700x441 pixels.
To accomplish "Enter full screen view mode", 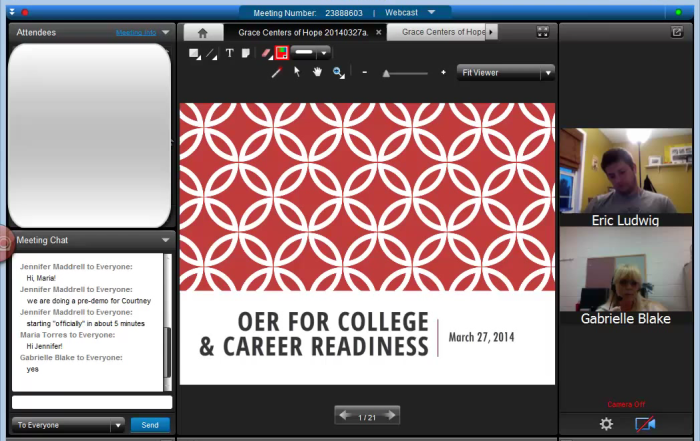I will (543, 32).
